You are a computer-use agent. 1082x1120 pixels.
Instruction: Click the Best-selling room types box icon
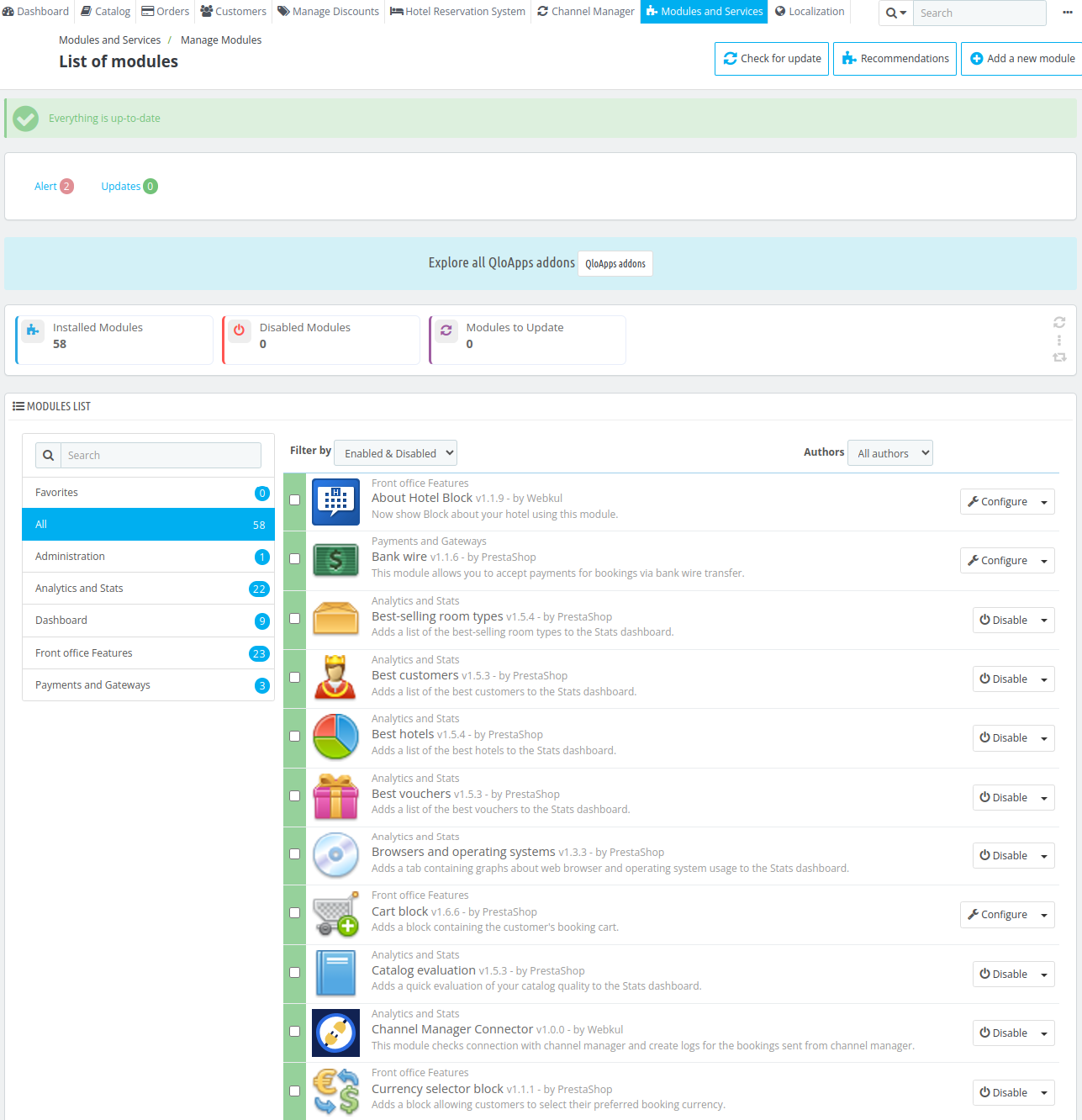[x=335, y=618]
